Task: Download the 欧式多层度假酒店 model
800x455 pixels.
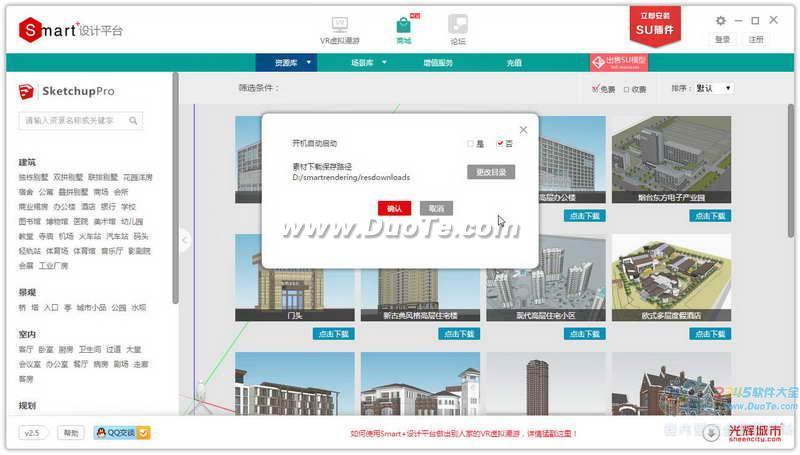Action: pos(710,334)
